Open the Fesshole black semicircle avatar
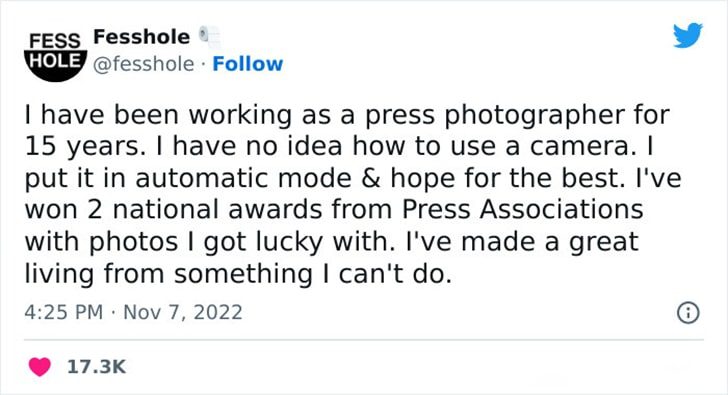Viewport: 728px width, 395px height. 55,56
